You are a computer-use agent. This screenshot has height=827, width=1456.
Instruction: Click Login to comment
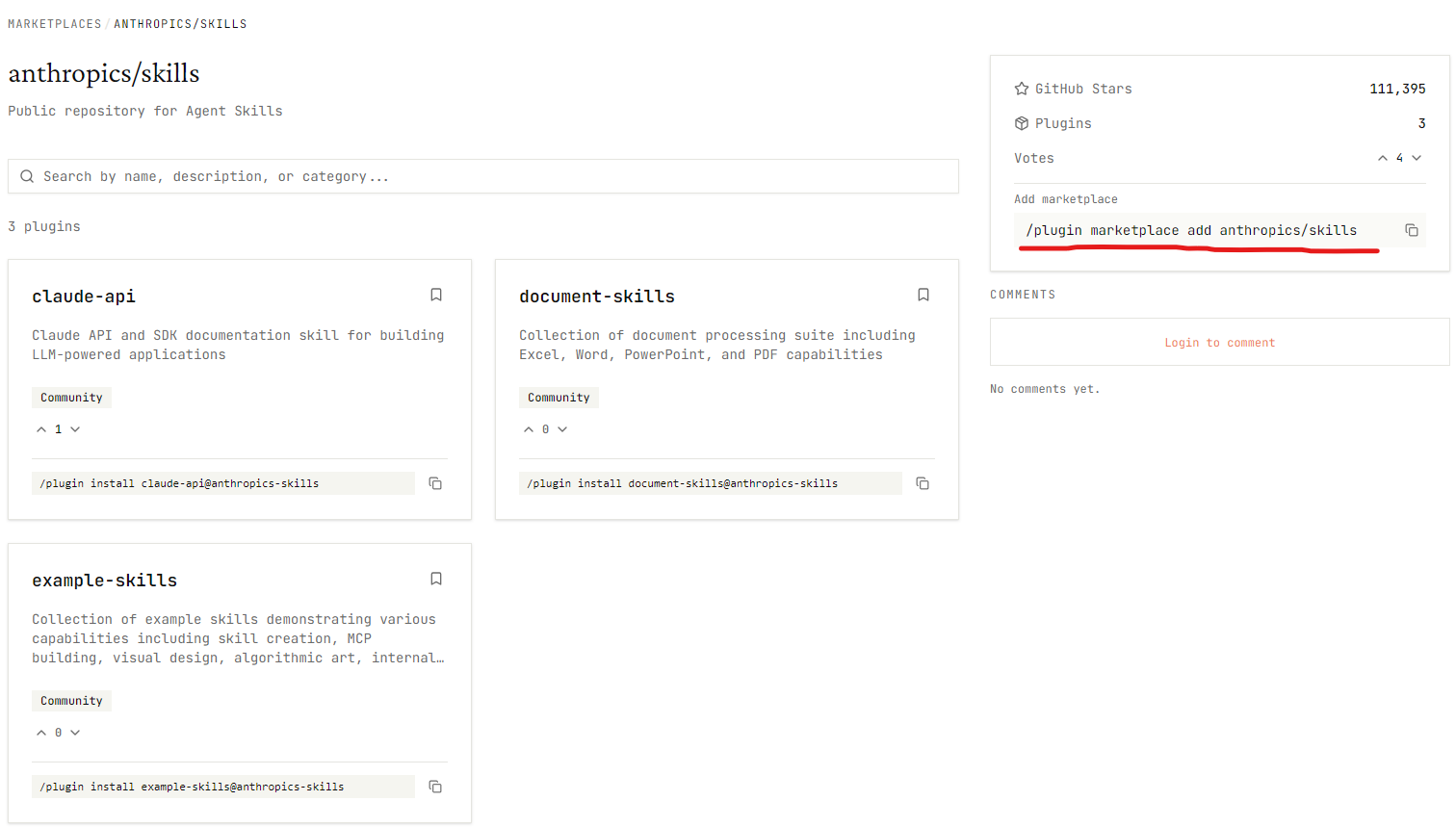(x=1219, y=343)
